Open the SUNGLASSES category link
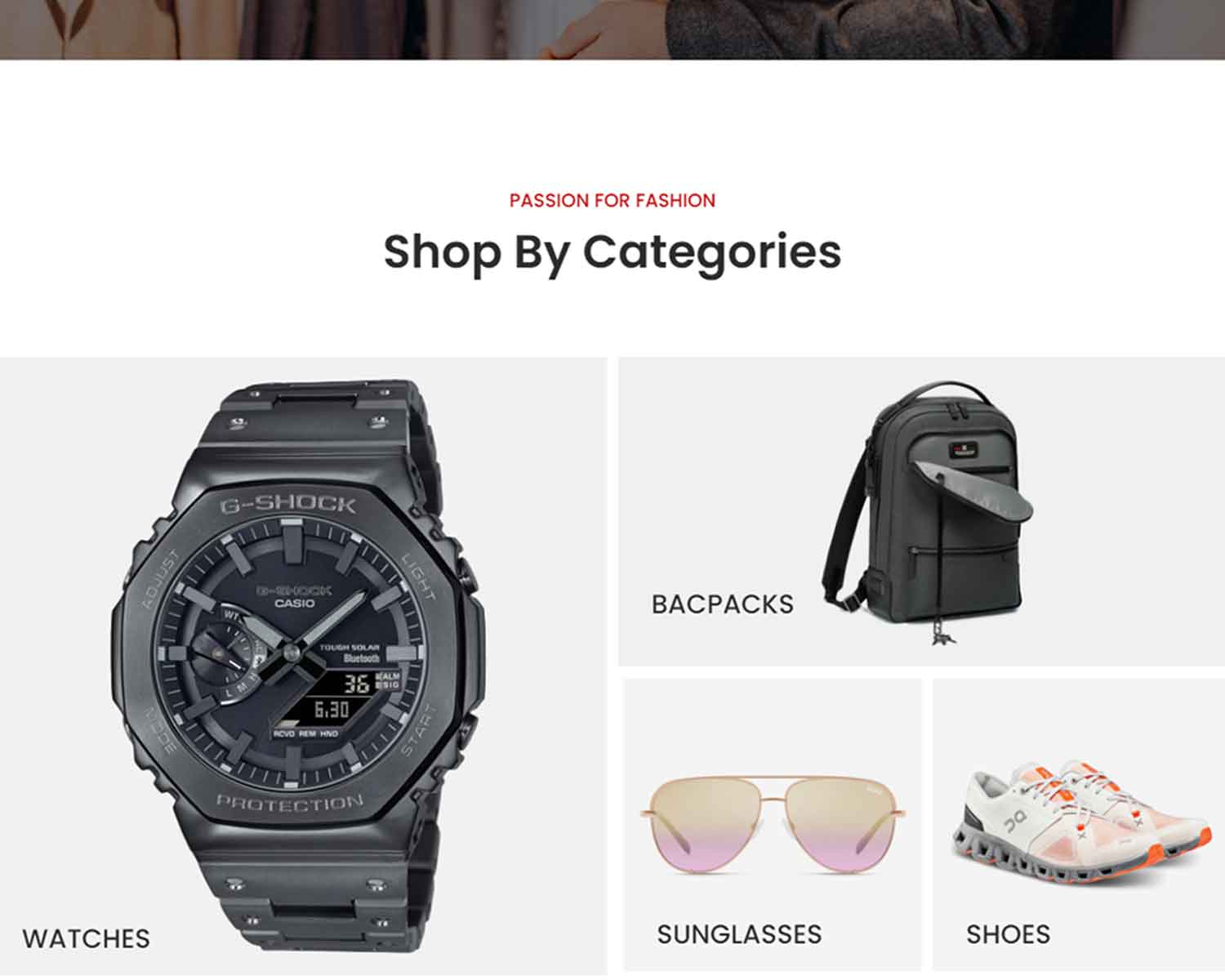Image resolution: width=1225 pixels, height=980 pixels. tap(739, 934)
